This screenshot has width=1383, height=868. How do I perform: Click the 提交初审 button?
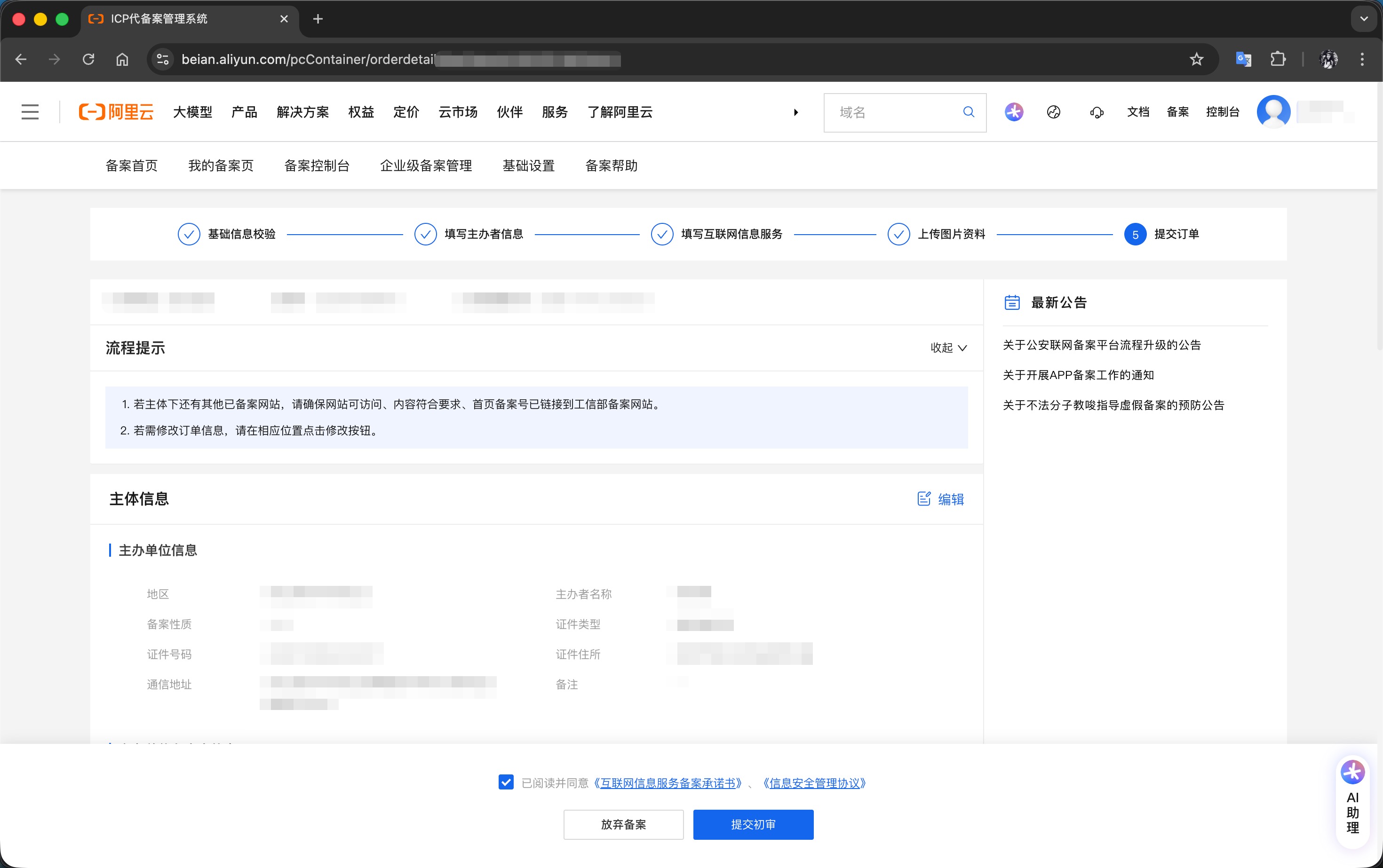pos(753,824)
